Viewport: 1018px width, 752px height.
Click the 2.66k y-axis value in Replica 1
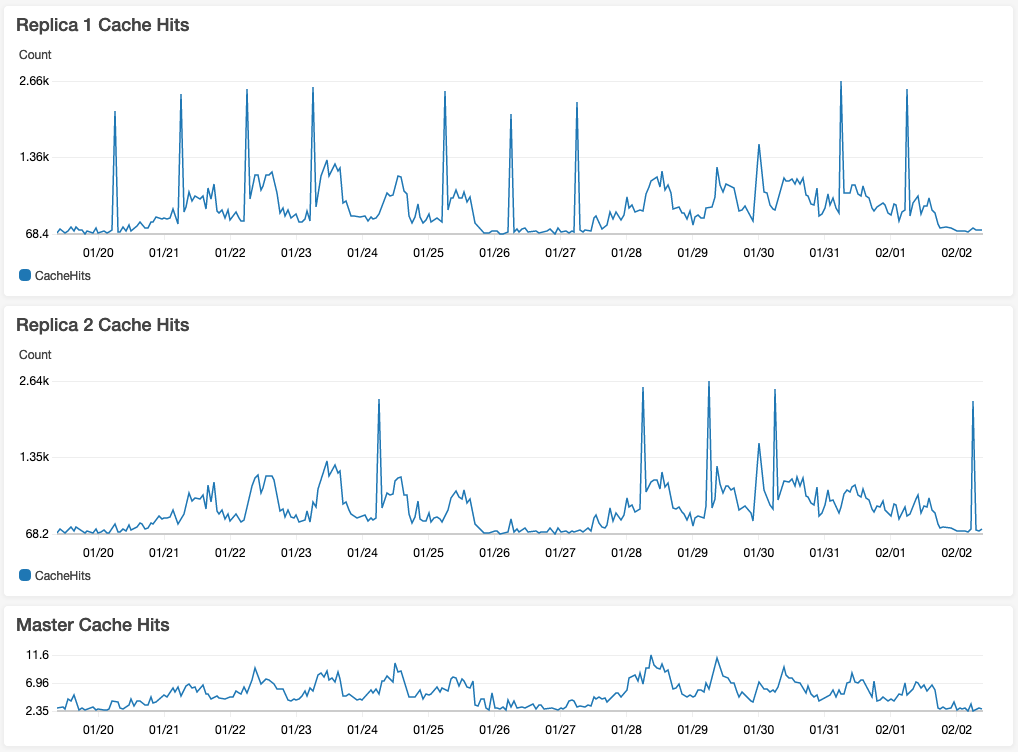[x=34, y=81]
